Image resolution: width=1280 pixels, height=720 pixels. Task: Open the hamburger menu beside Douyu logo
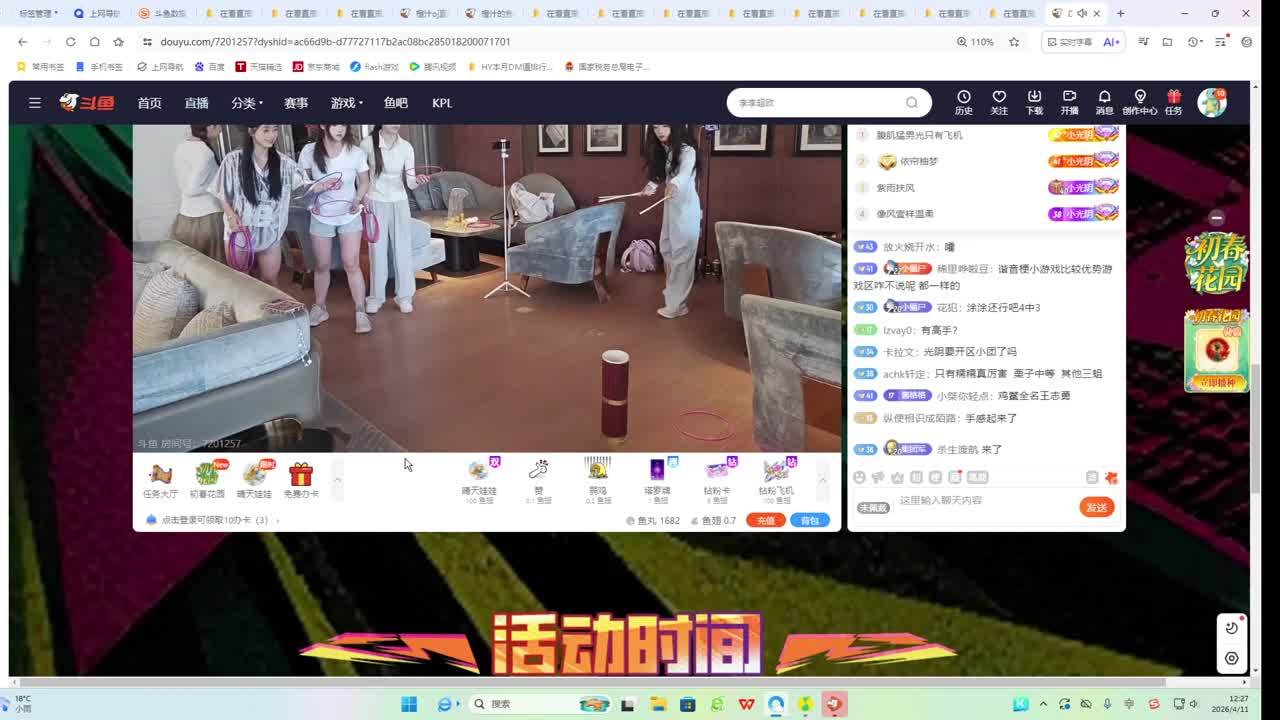35,103
